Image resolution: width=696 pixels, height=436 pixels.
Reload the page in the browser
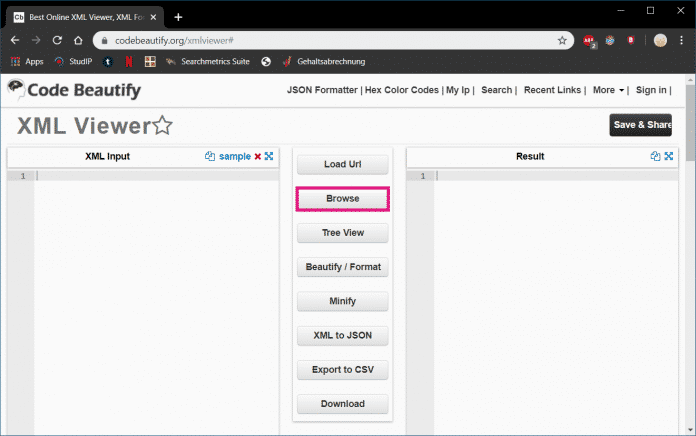(58, 40)
